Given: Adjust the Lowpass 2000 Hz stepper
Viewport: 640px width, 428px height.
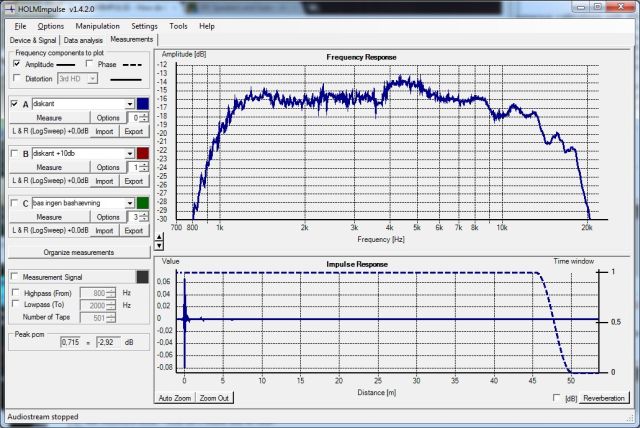Looking at the screenshot, I should pyautogui.click(x=111, y=306).
